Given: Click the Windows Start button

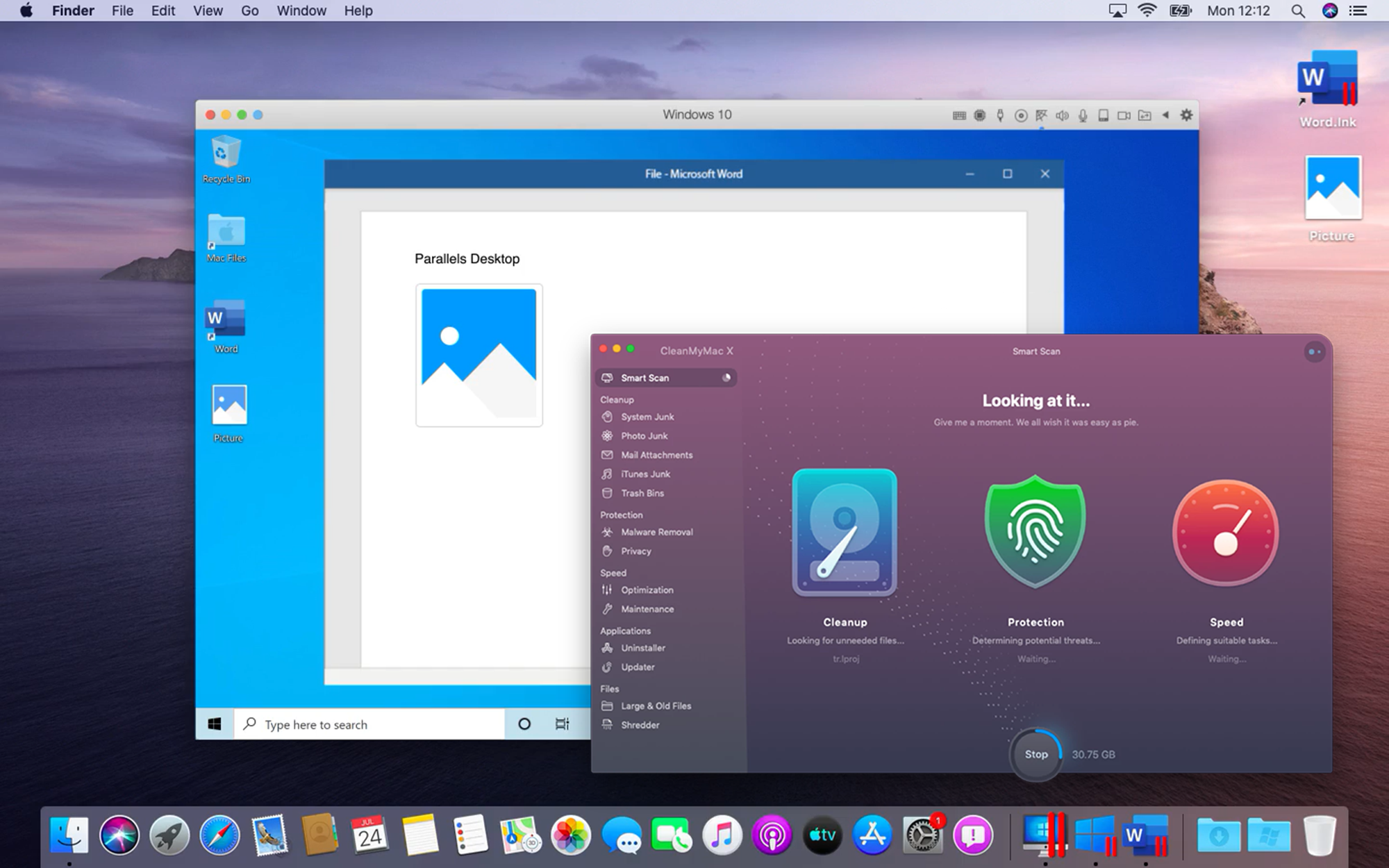Looking at the screenshot, I should [x=215, y=724].
